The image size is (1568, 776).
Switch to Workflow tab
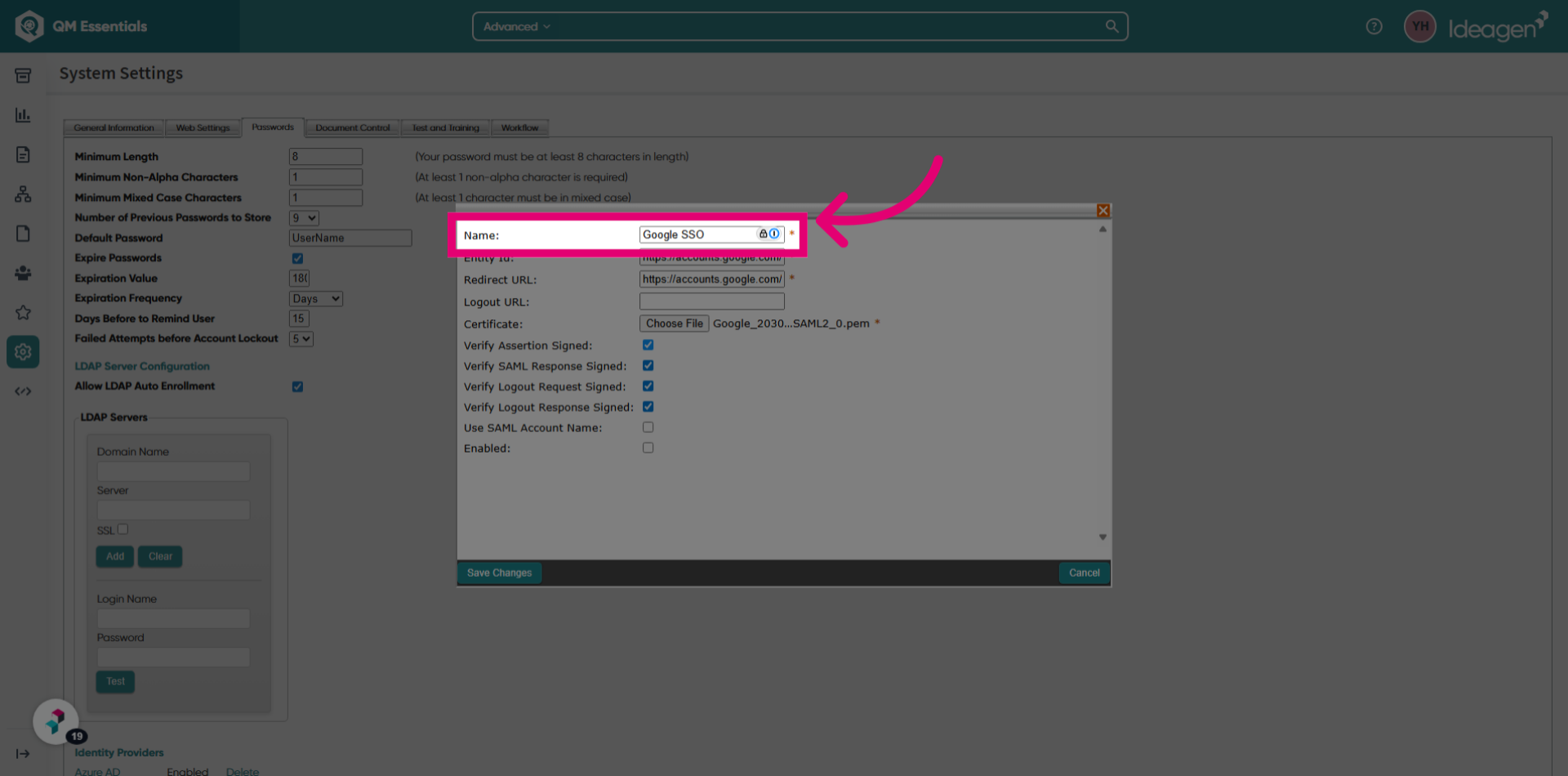(x=519, y=128)
